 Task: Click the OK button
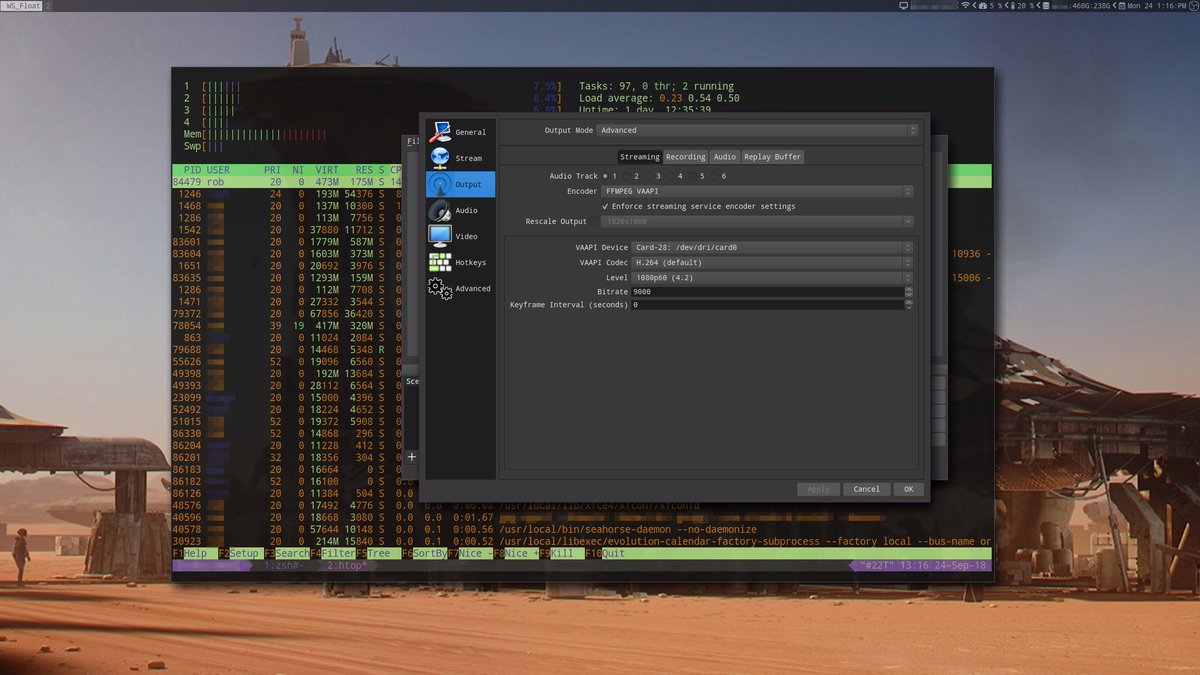point(908,489)
